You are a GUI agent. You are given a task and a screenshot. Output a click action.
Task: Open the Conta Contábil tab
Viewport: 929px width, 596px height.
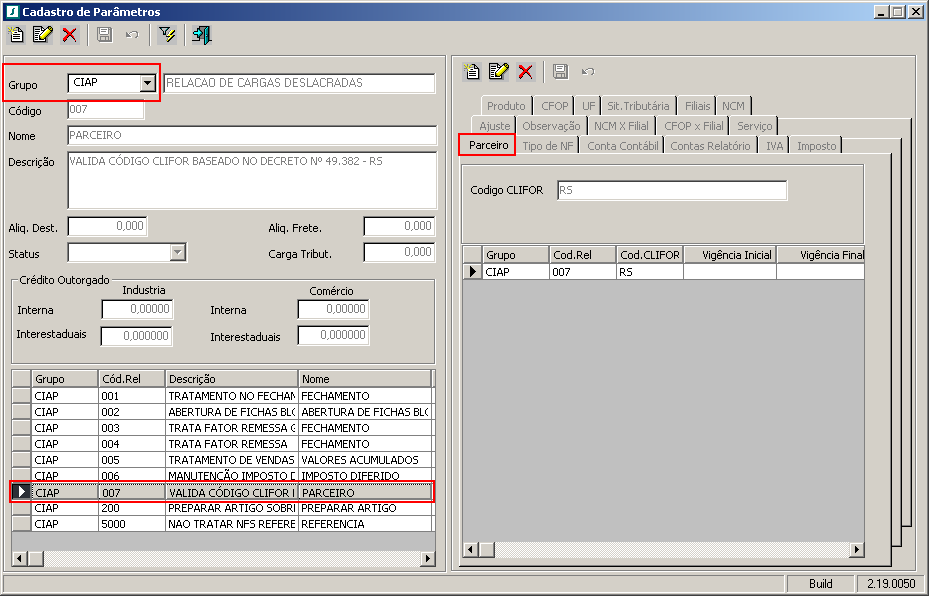tap(622, 146)
